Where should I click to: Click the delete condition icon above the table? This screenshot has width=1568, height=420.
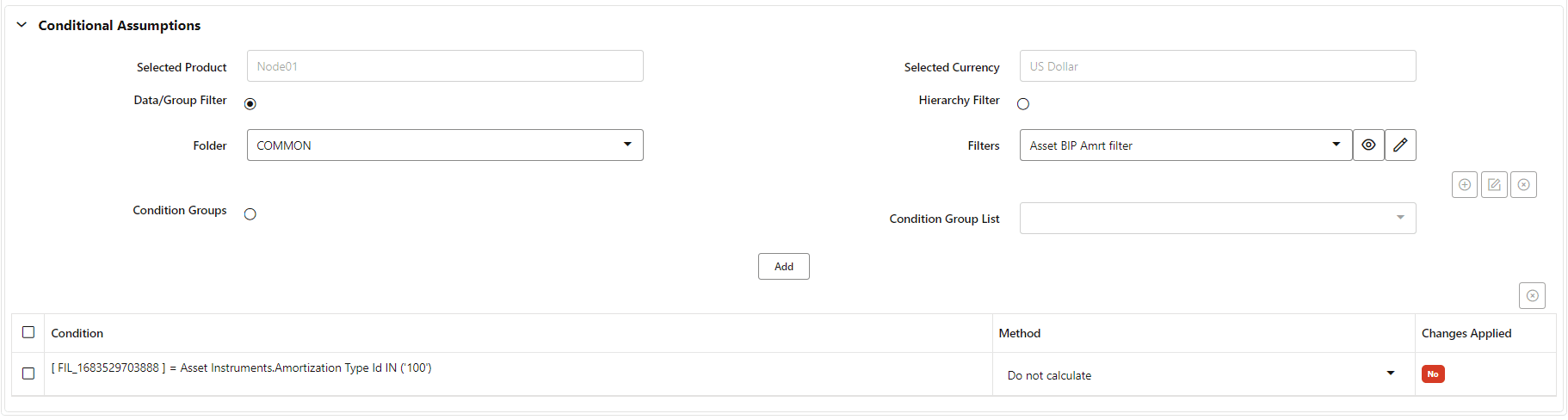pos(1532,296)
